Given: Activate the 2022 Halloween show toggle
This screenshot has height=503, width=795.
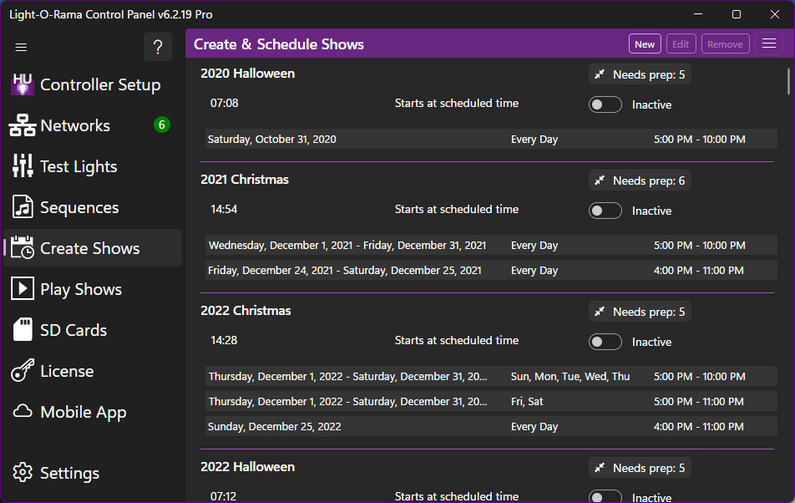Looking at the screenshot, I should [605, 496].
